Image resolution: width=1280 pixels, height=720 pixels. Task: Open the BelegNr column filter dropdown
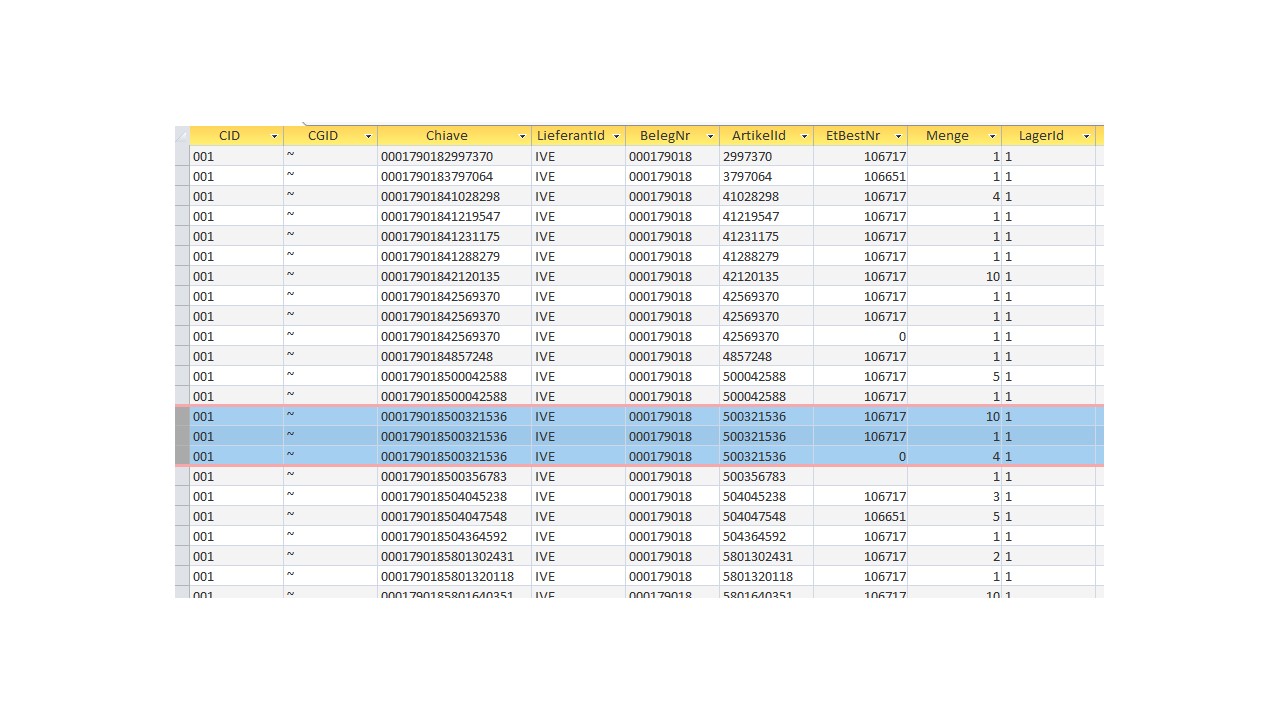(710, 136)
